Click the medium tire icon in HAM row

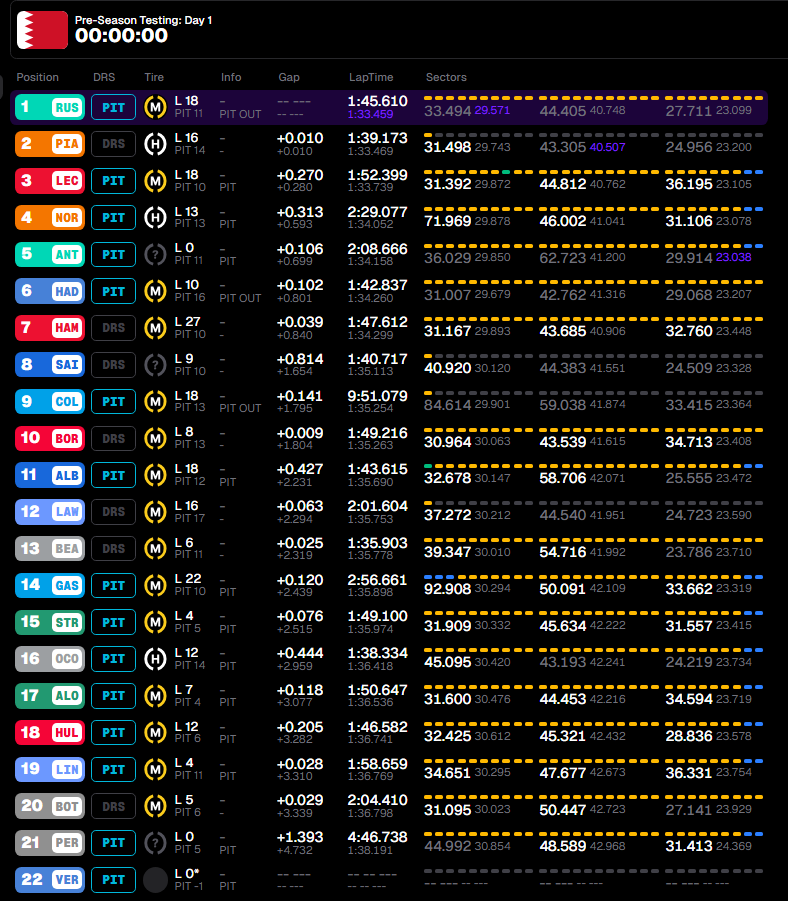click(155, 328)
